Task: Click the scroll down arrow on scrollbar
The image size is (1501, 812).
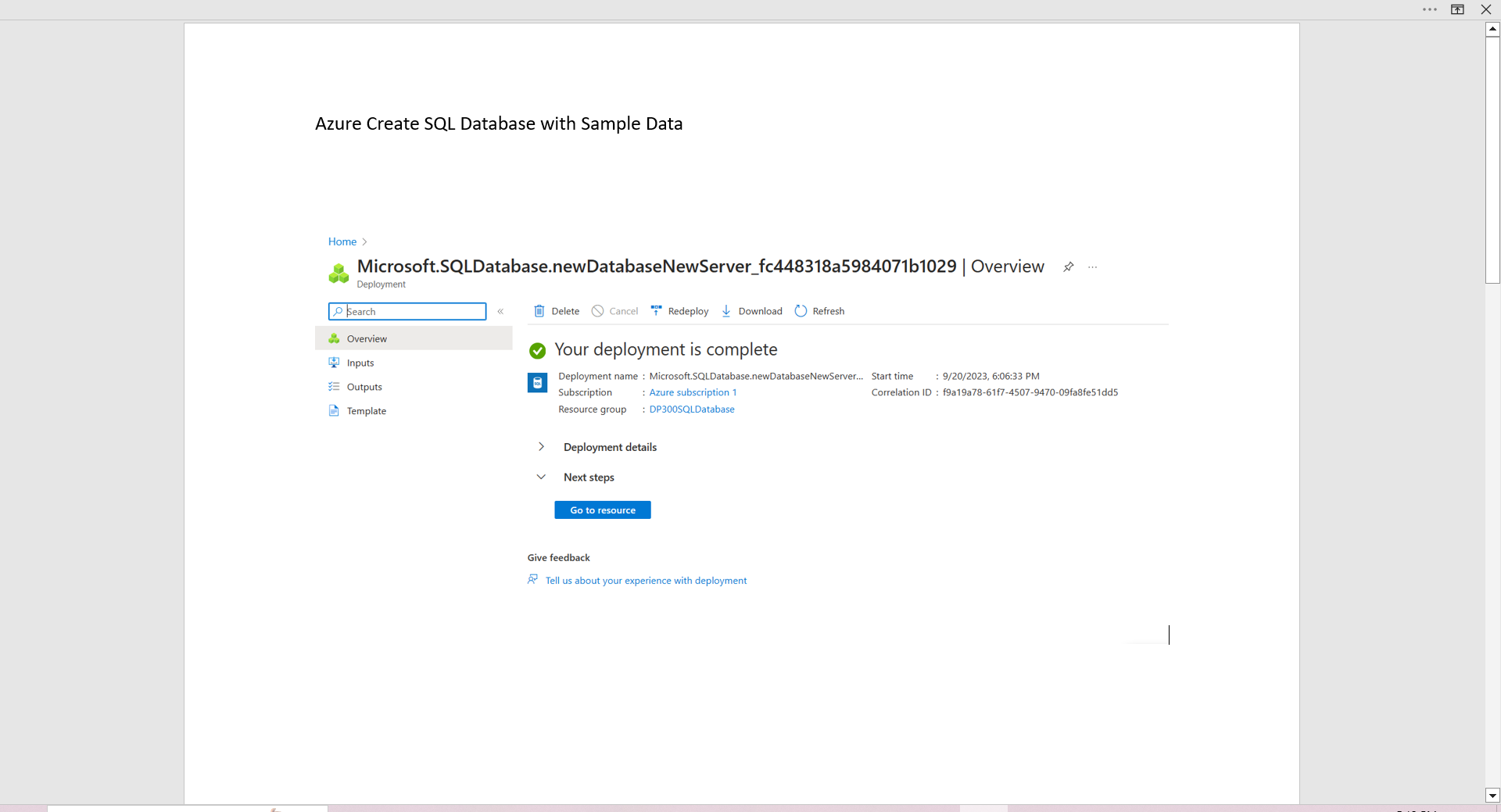Action: [1492, 796]
